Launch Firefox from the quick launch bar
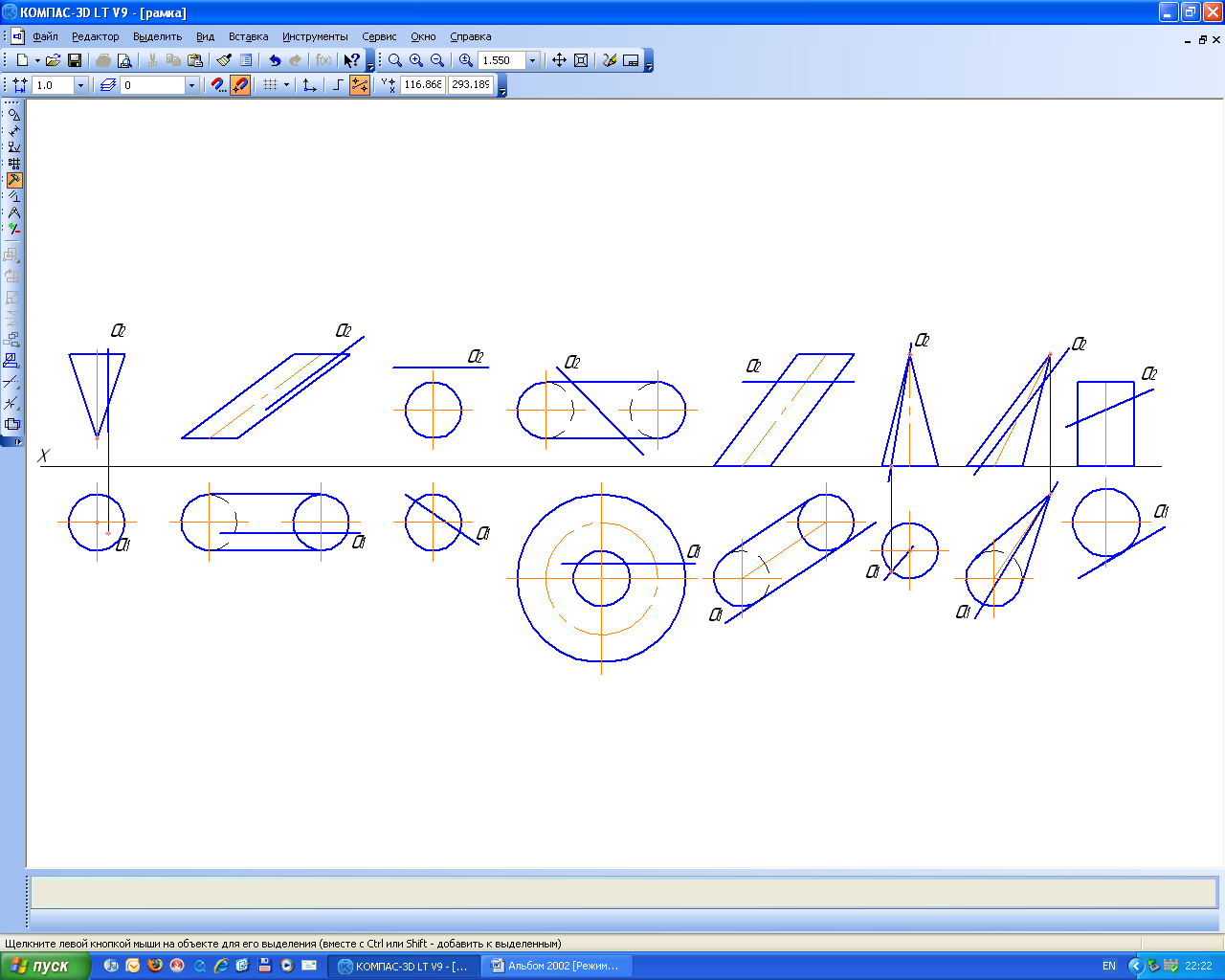1225x980 pixels. click(x=154, y=966)
